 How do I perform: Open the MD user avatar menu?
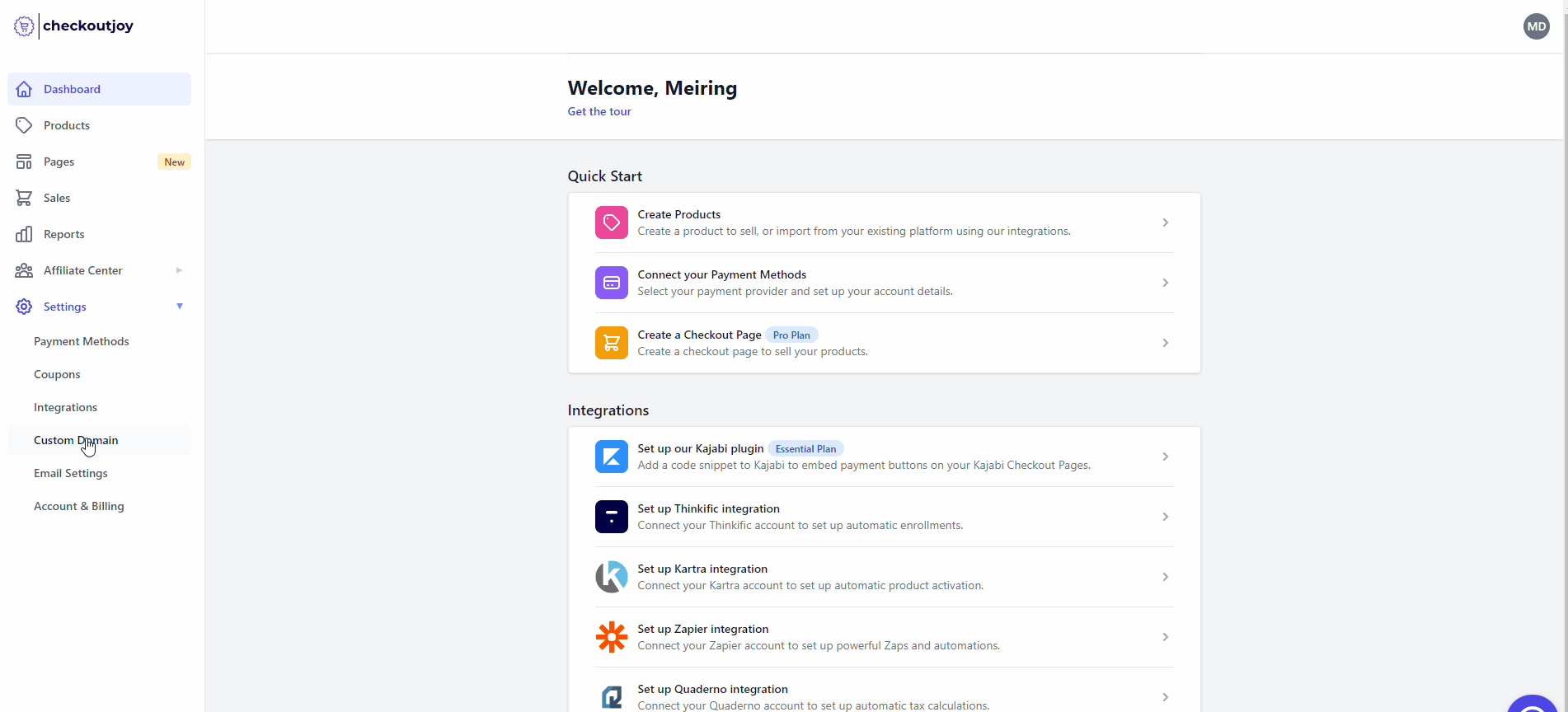click(1536, 26)
